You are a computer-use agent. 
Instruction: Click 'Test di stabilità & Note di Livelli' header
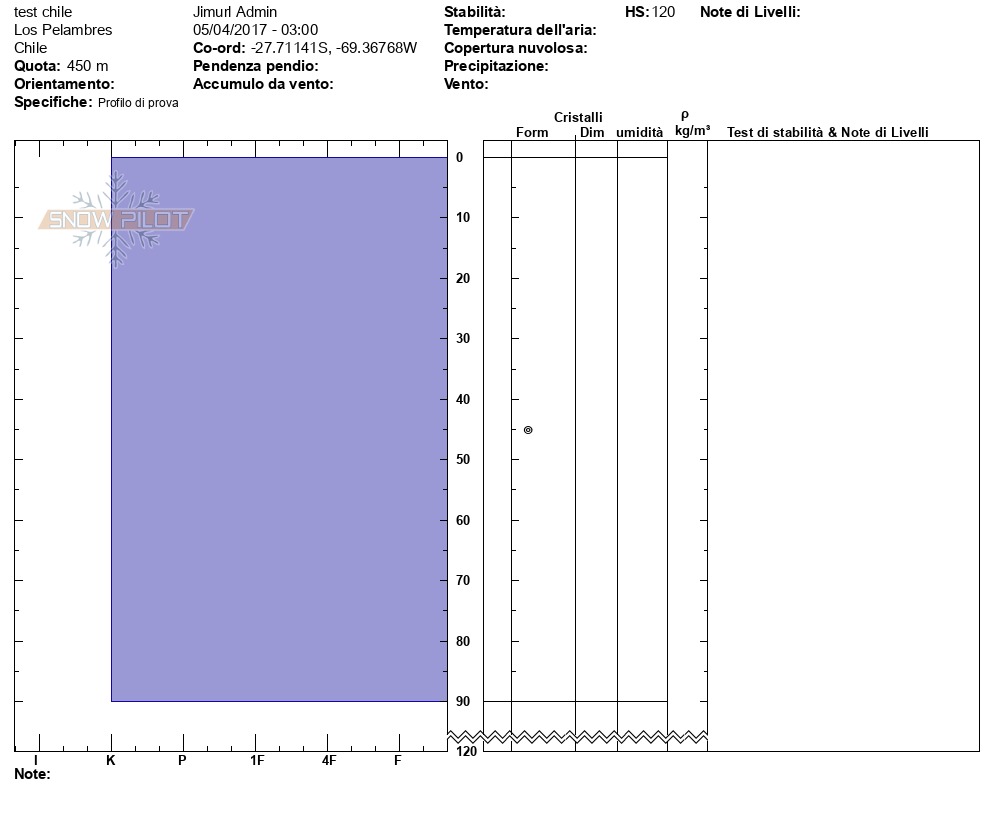coord(827,133)
